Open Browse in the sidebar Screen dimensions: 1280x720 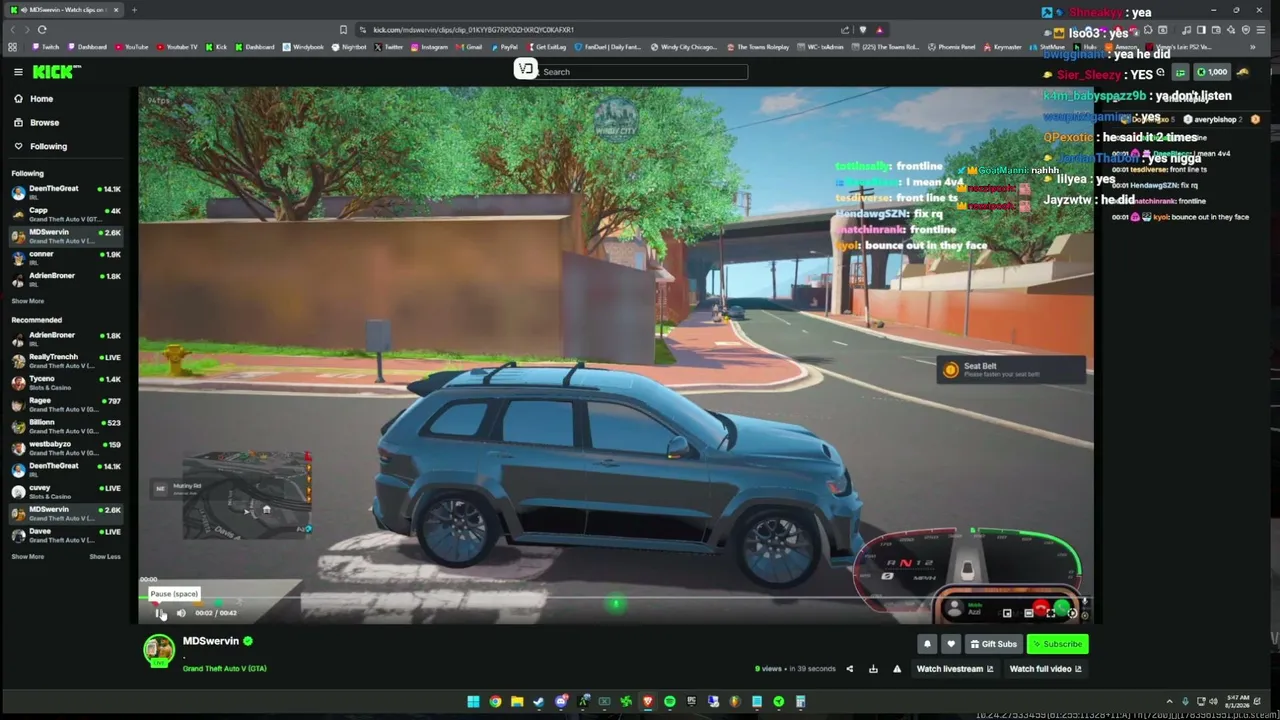click(44, 123)
